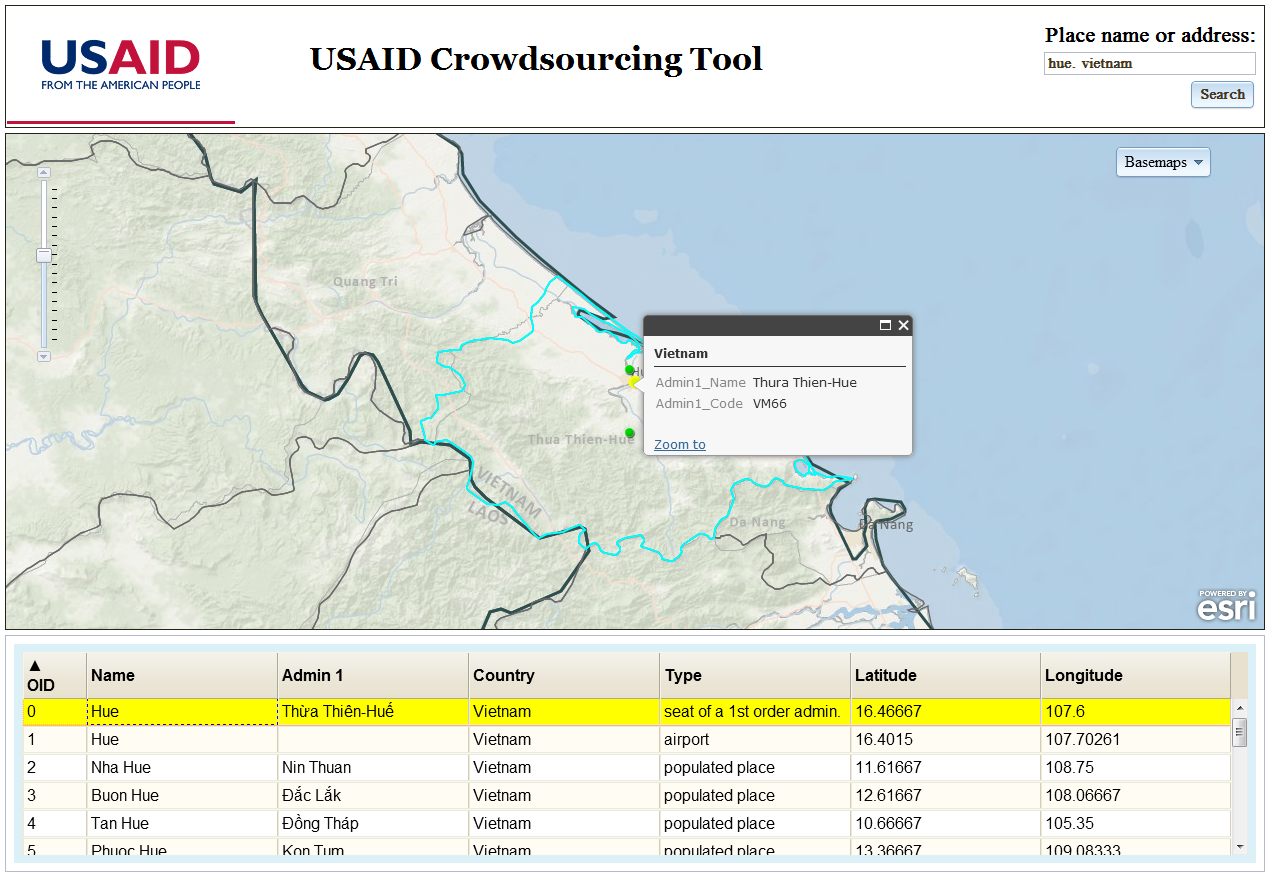Select the Buon Hue row

(x=626, y=796)
